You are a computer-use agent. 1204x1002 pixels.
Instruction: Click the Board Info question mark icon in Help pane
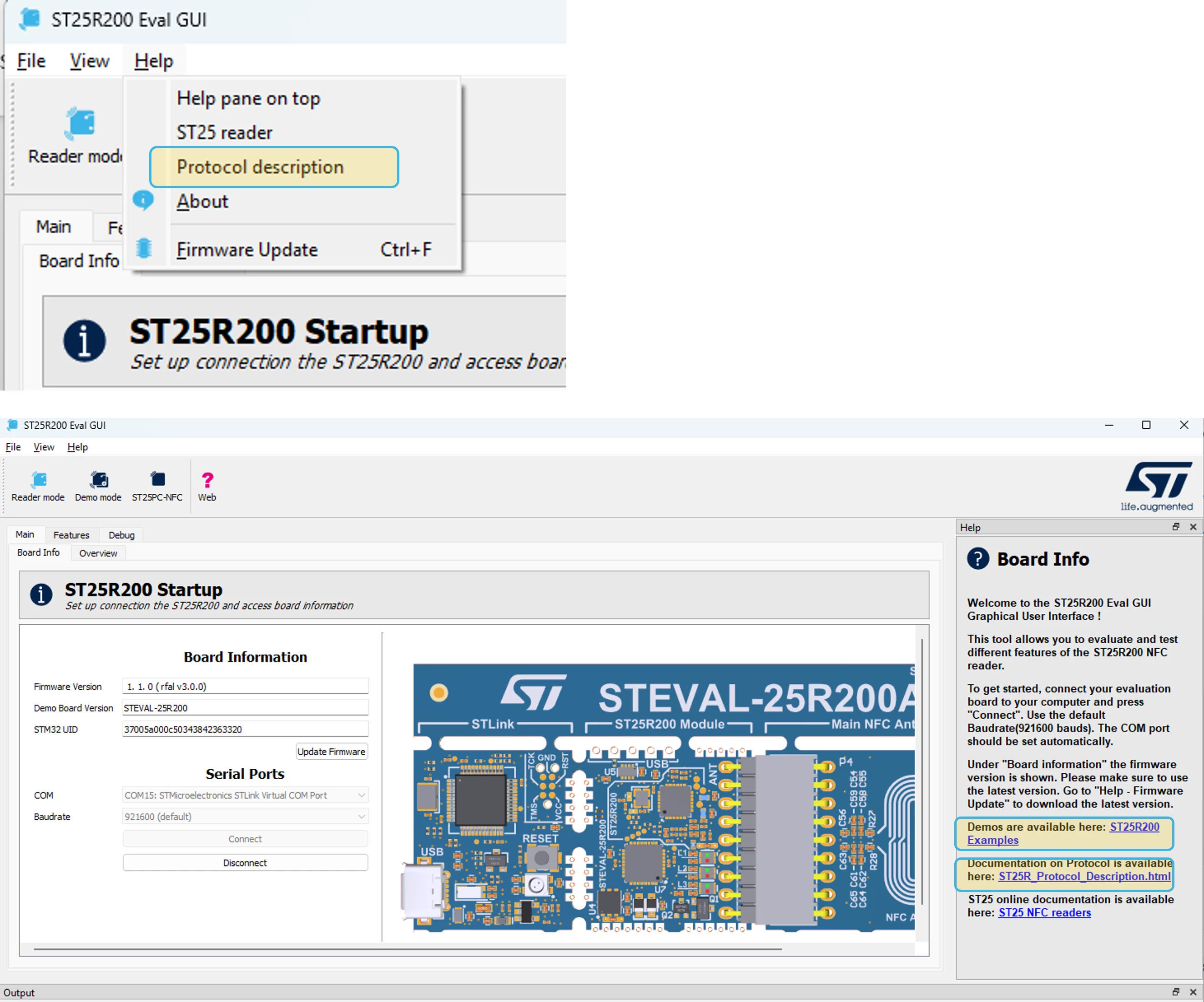click(x=978, y=559)
